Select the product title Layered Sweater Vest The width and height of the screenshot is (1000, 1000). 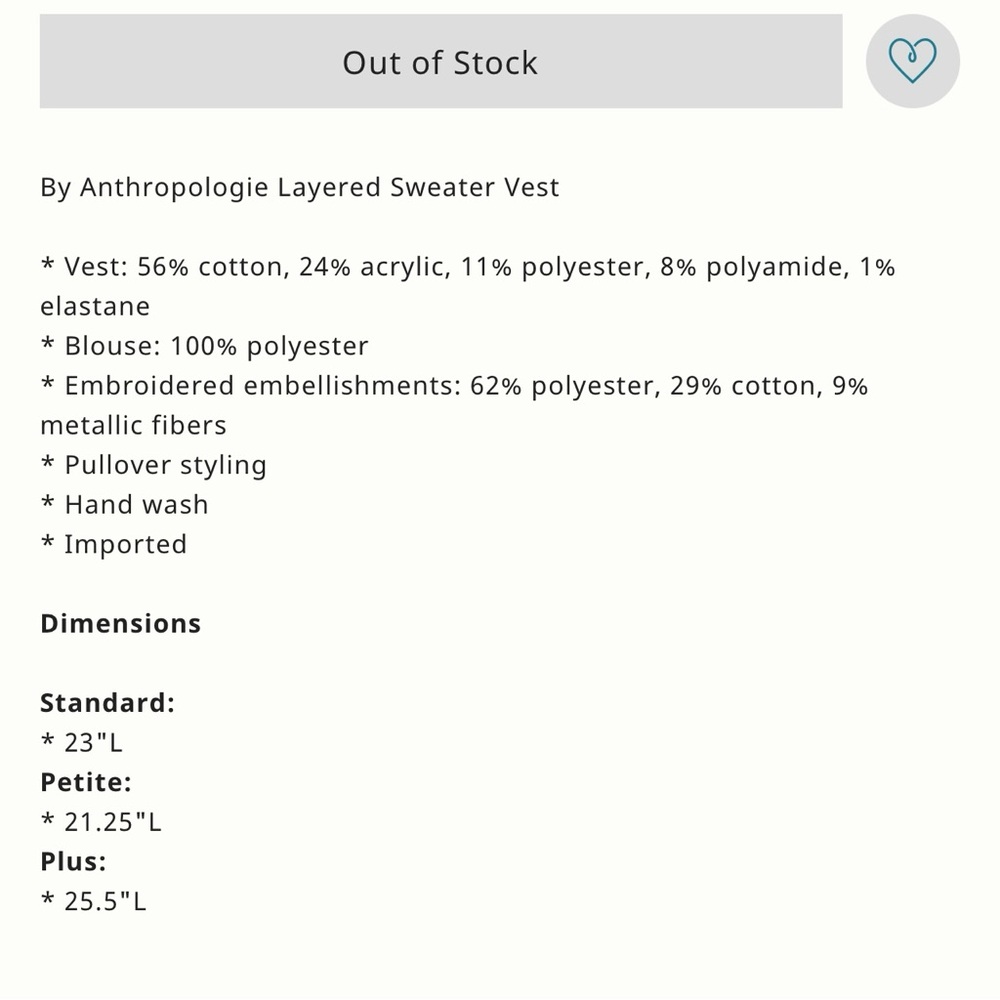pos(418,188)
